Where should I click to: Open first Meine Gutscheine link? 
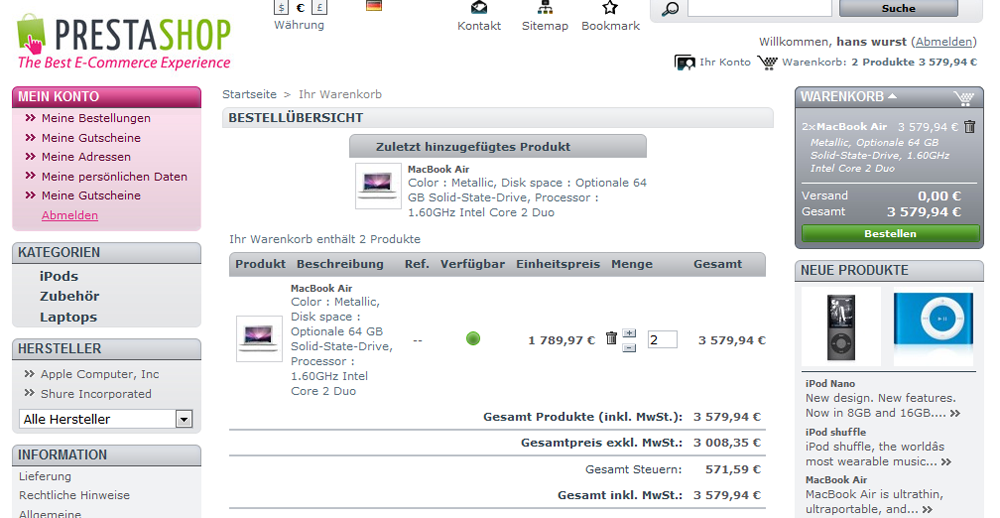(91, 138)
